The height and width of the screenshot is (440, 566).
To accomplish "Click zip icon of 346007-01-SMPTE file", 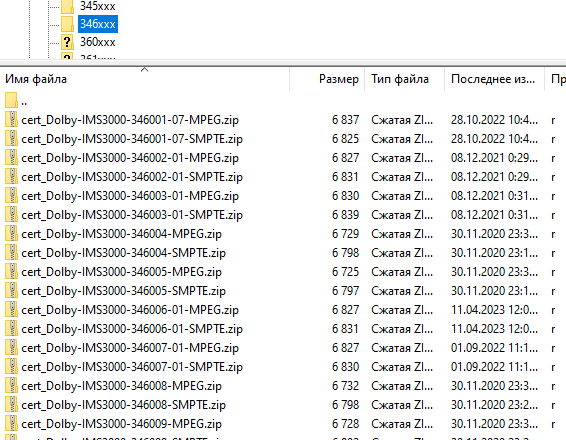I will 11,366.
